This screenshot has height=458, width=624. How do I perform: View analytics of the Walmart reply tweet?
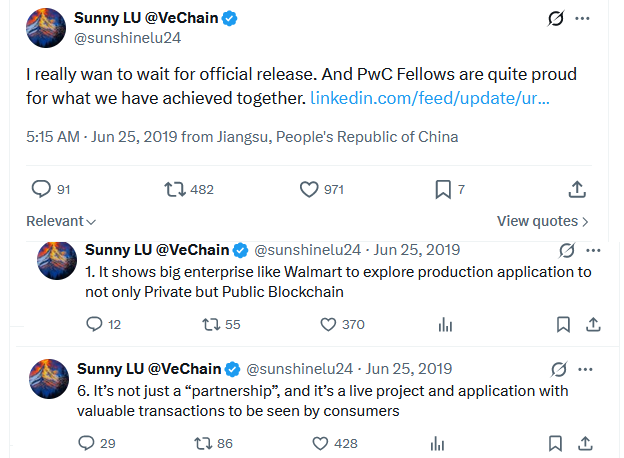click(x=445, y=325)
